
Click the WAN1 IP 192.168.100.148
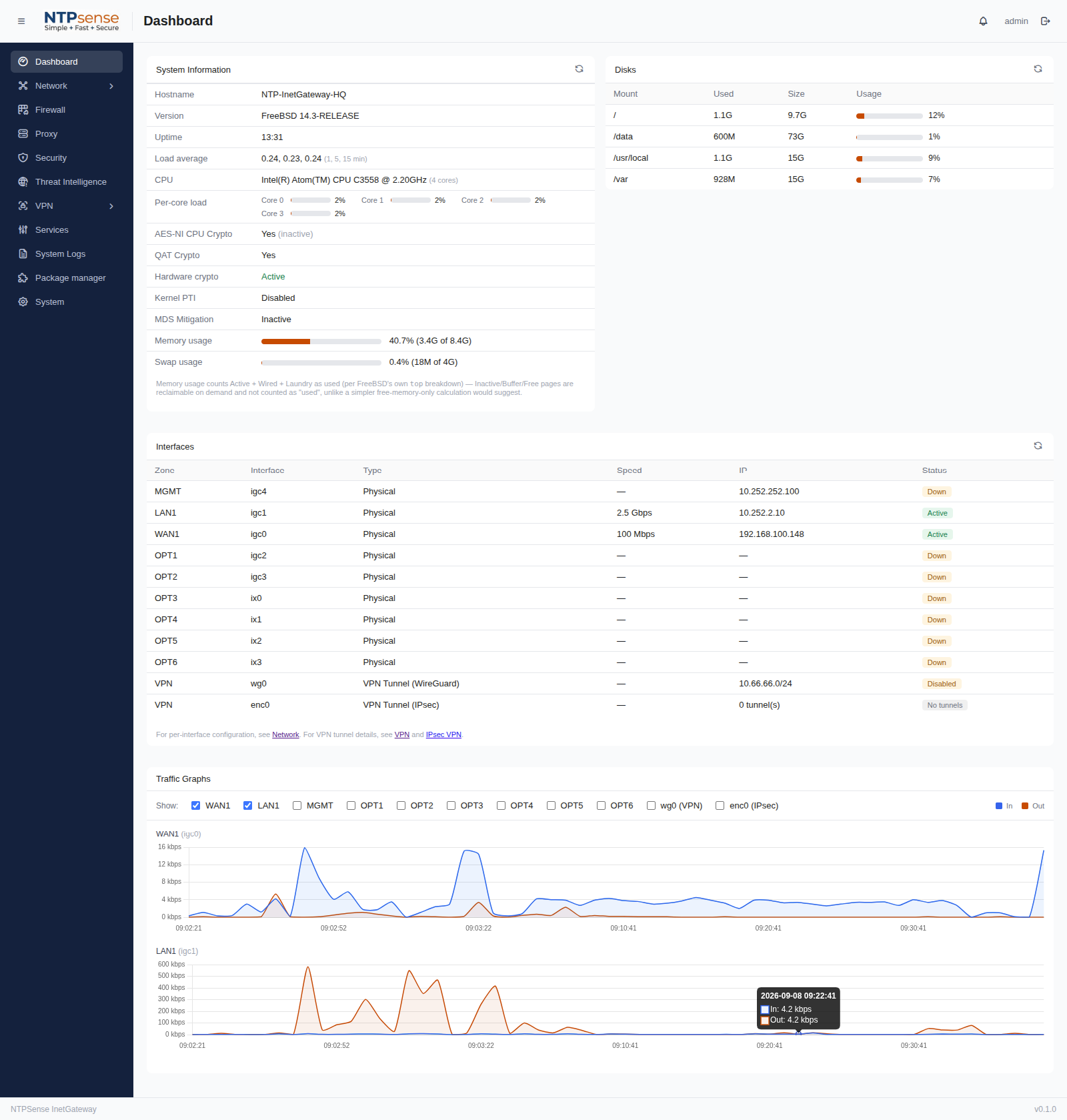click(x=772, y=534)
